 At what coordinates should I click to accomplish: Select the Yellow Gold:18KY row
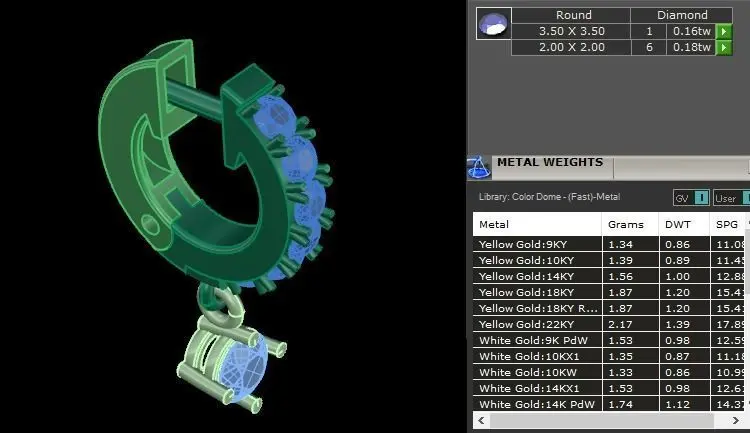tap(609, 292)
